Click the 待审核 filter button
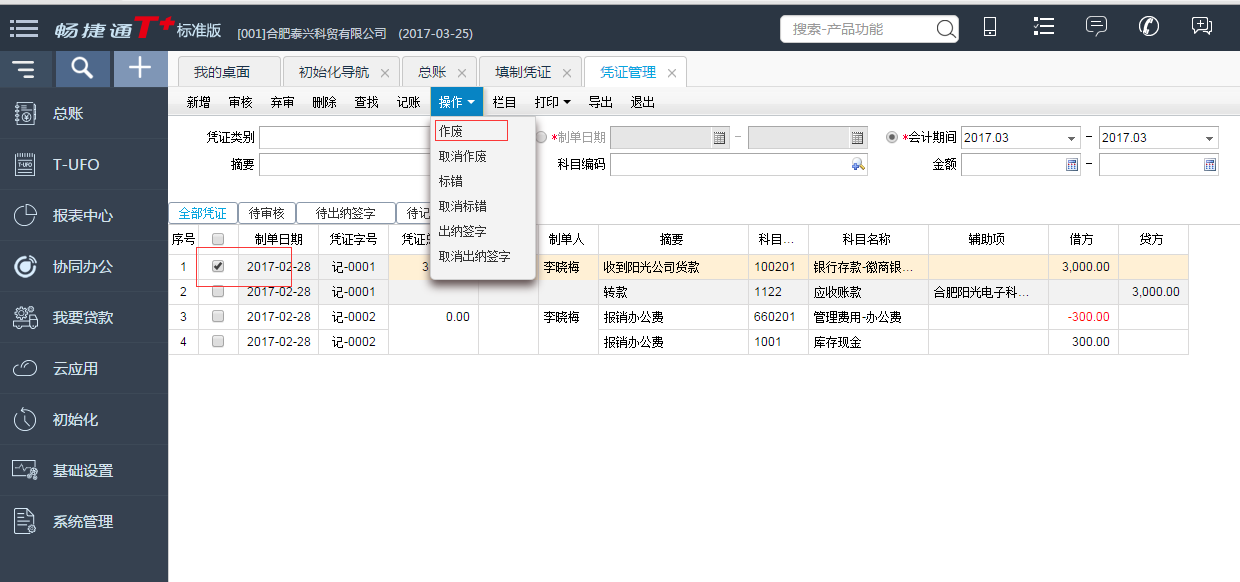This screenshot has height=582, width=1240. pos(267,213)
